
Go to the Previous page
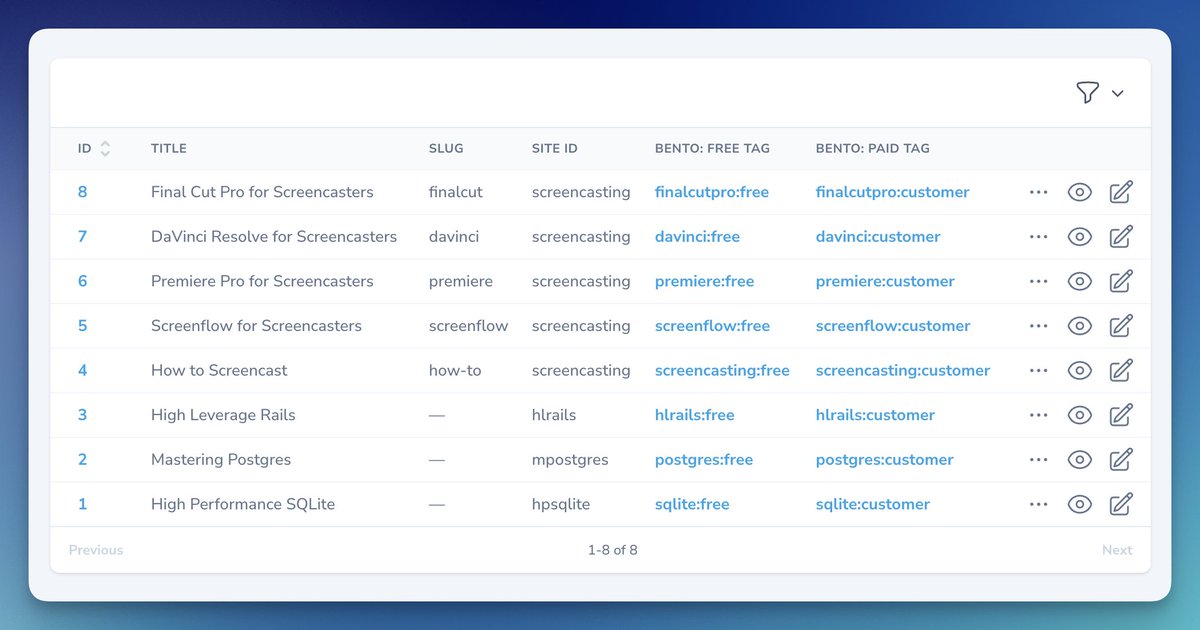point(96,550)
